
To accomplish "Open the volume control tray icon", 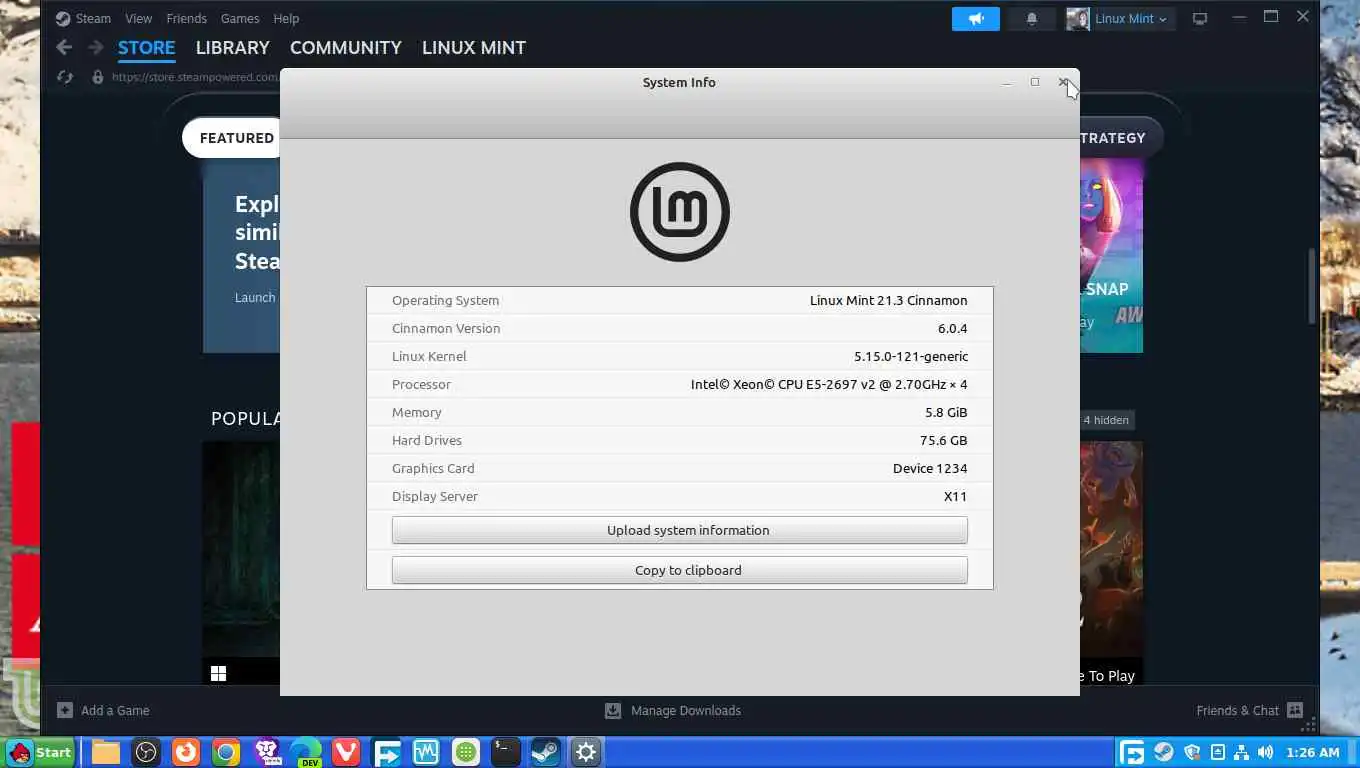I will tap(1266, 752).
